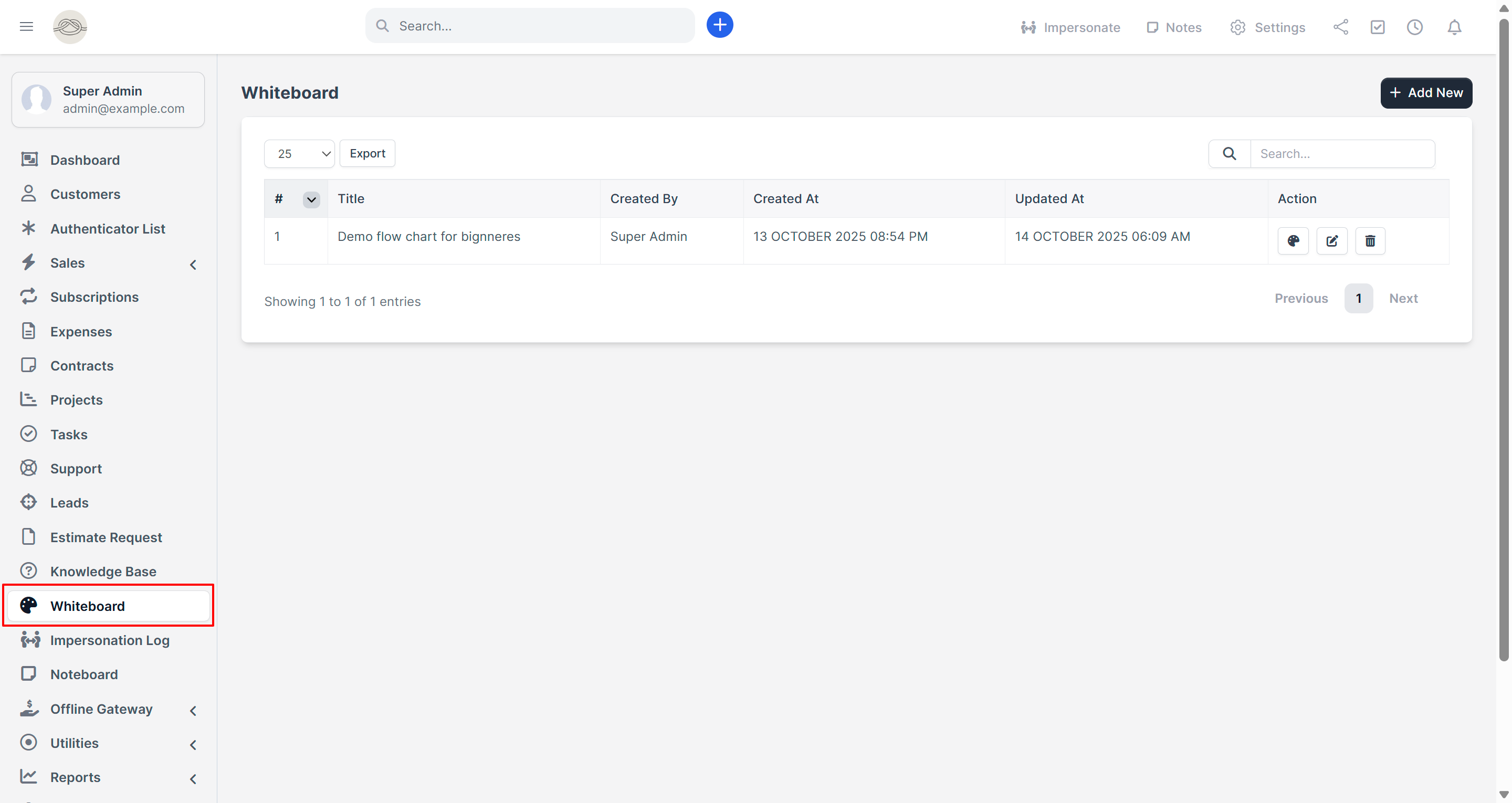
Task: Click the Export button
Action: 367,154
